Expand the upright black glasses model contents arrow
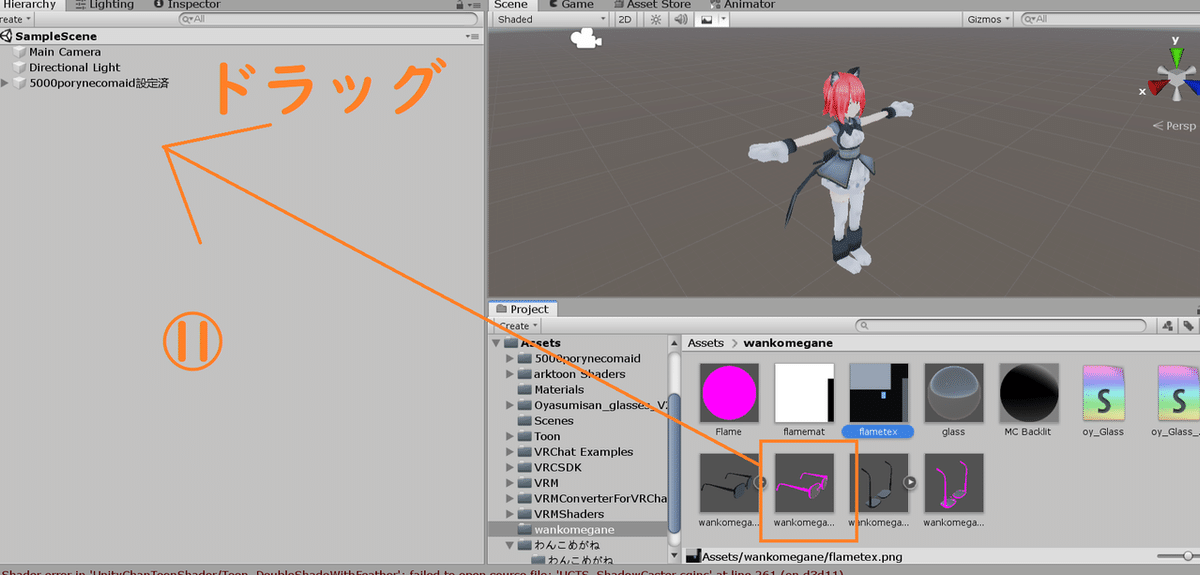Image resolution: width=1200 pixels, height=575 pixels. 910,482
